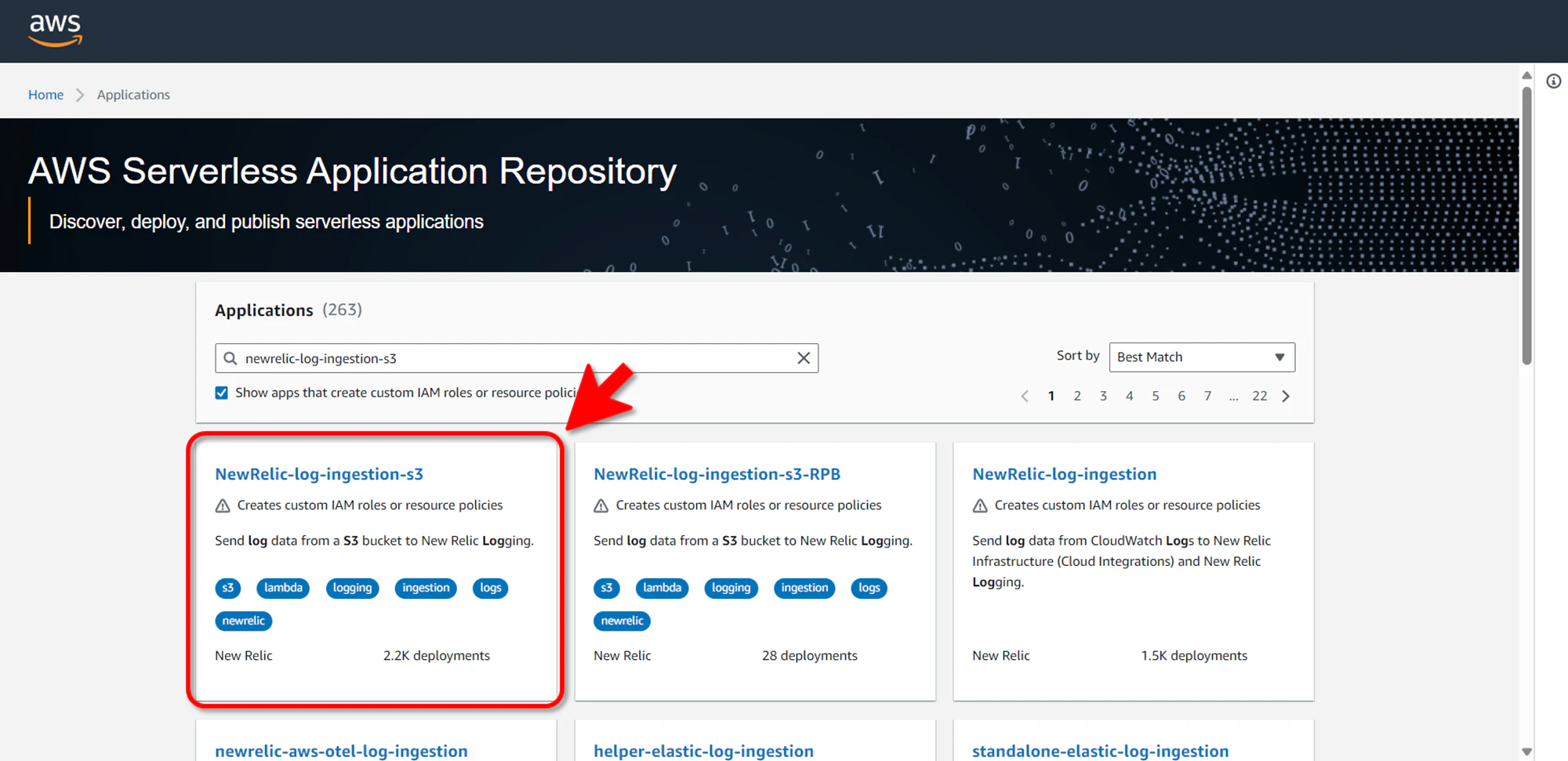This screenshot has height=761, width=1568.
Task: Open the info panel icon
Action: 1553,82
